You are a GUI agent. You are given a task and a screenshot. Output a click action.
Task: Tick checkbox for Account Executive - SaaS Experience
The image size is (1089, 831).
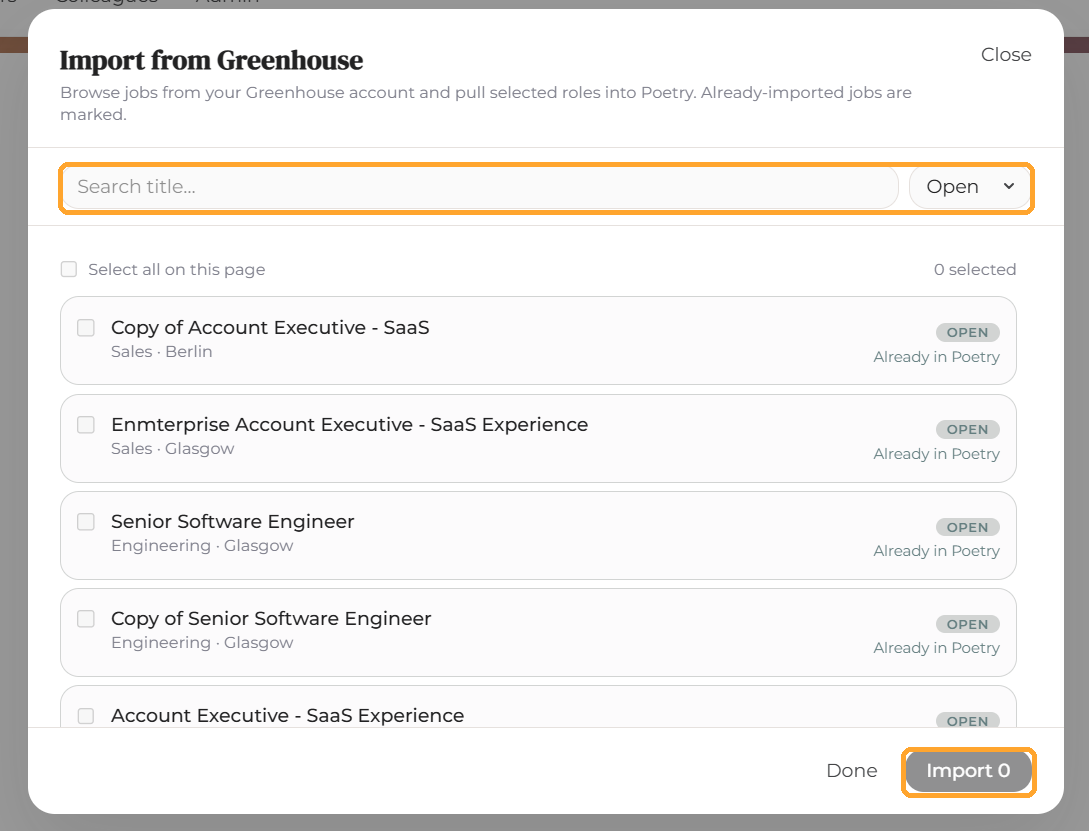[85, 716]
